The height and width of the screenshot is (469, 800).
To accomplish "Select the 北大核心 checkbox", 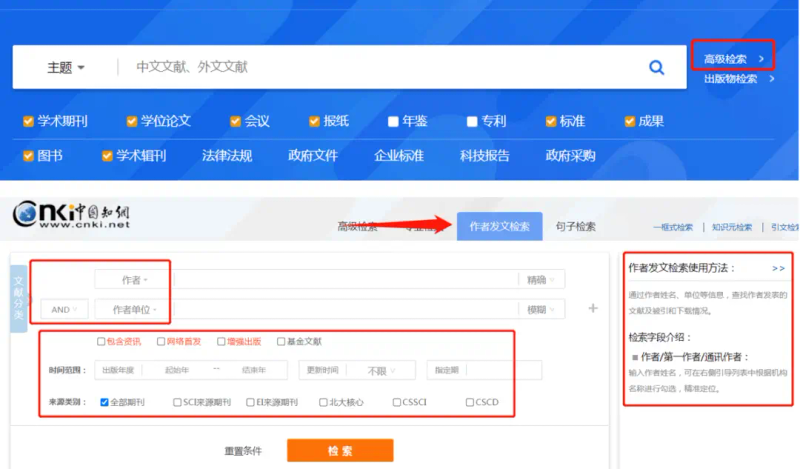I will 323,402.
